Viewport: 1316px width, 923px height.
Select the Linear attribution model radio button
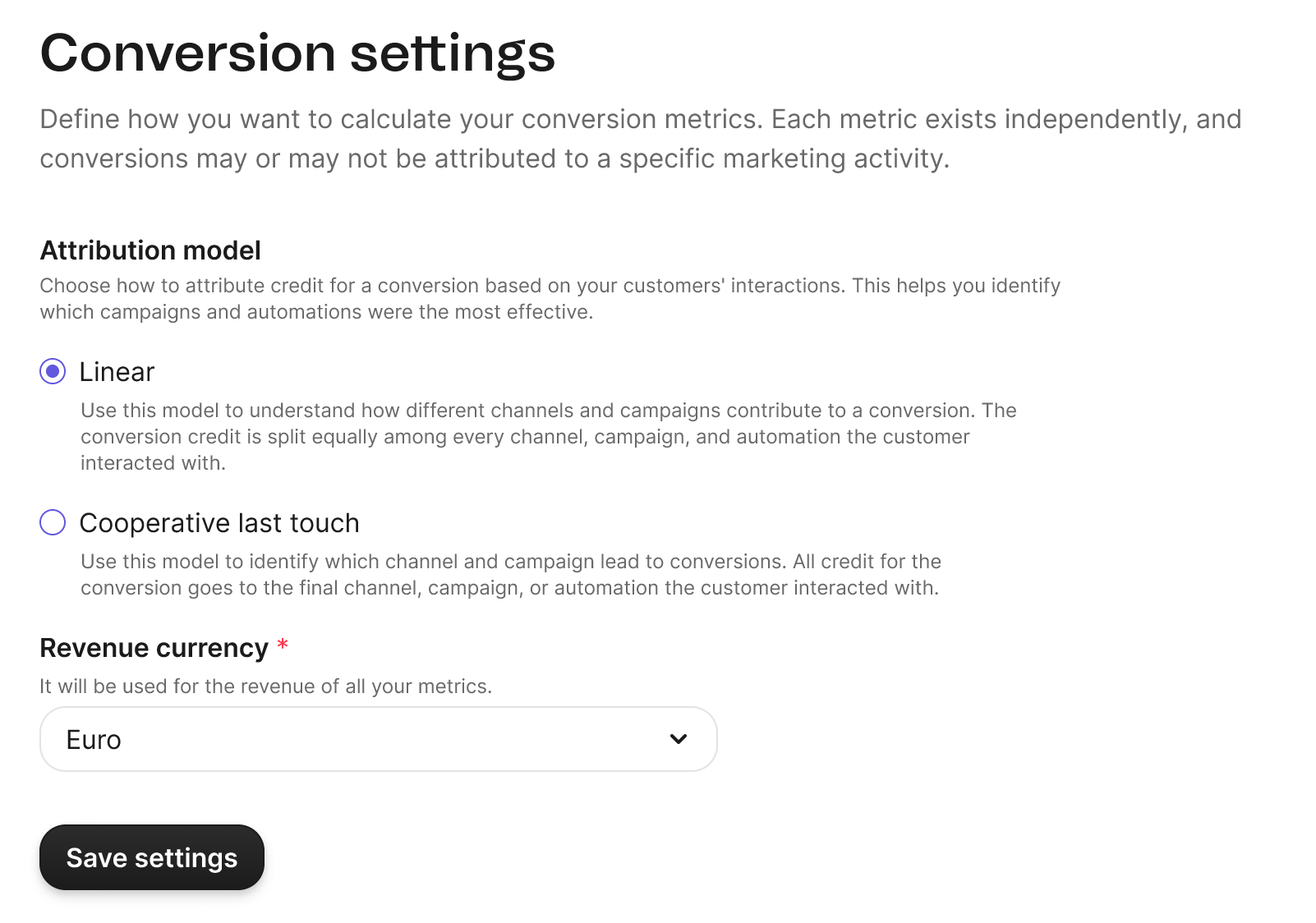pos(52,372)
